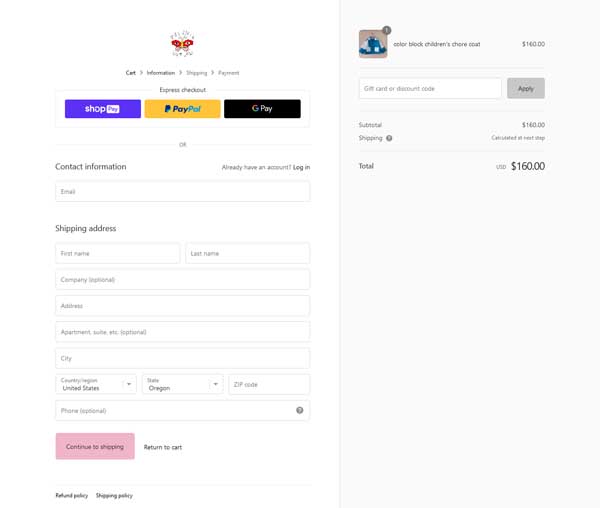Open the Refund policy link
The height and width of the screenshot is (508, 600).
tap(72, 495)
